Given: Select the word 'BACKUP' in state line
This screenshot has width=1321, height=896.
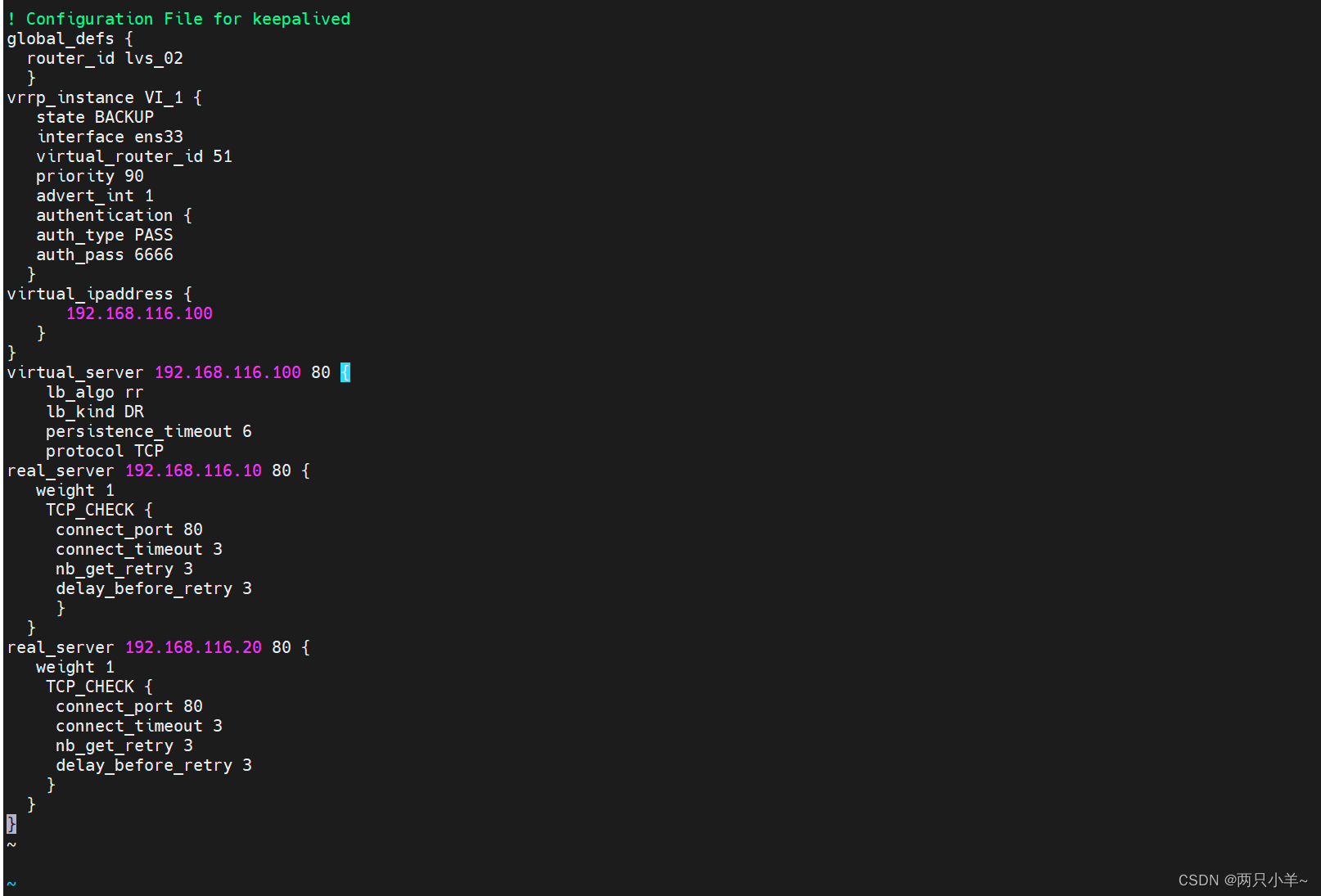Looking at the screenshot, I should [x=124, y=116].
